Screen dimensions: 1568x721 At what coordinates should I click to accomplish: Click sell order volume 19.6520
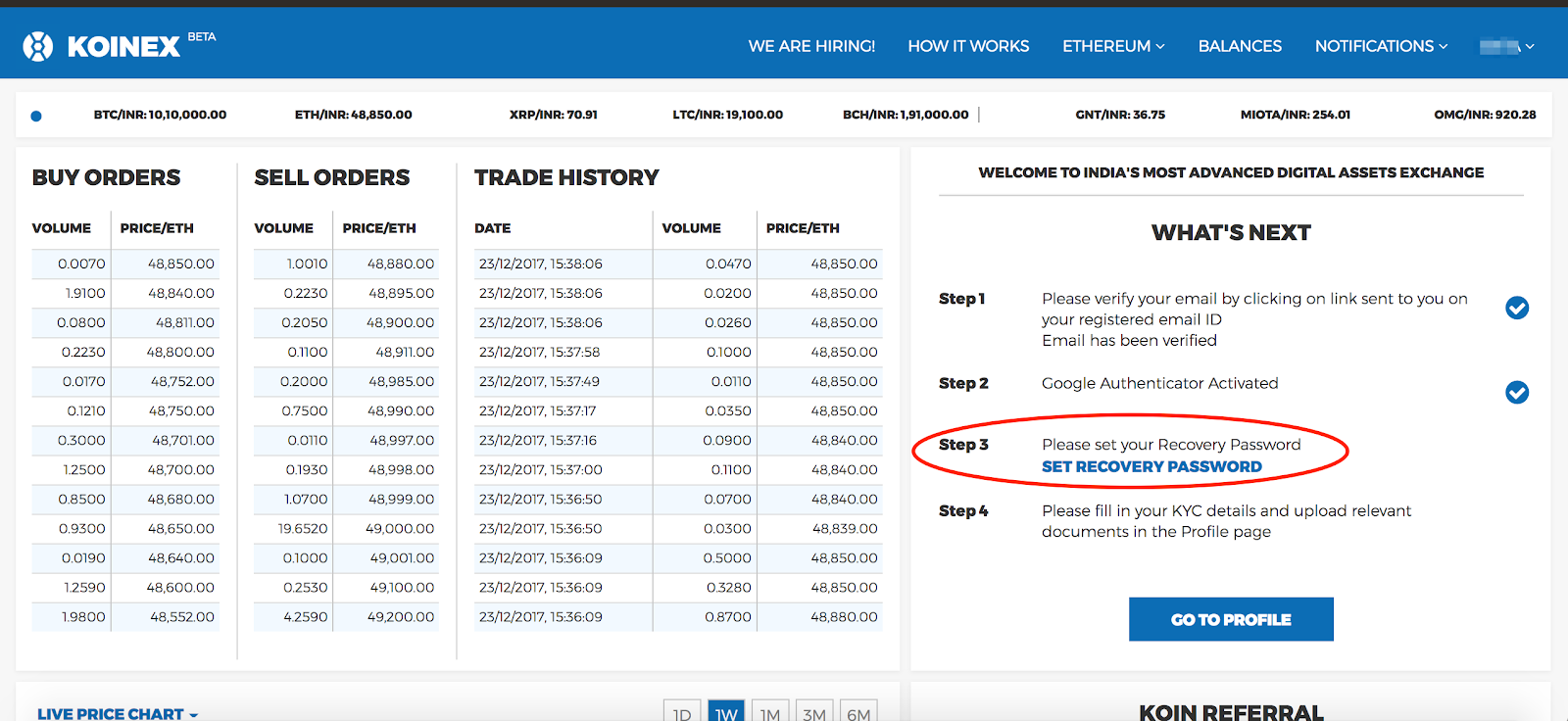(303, 528)
